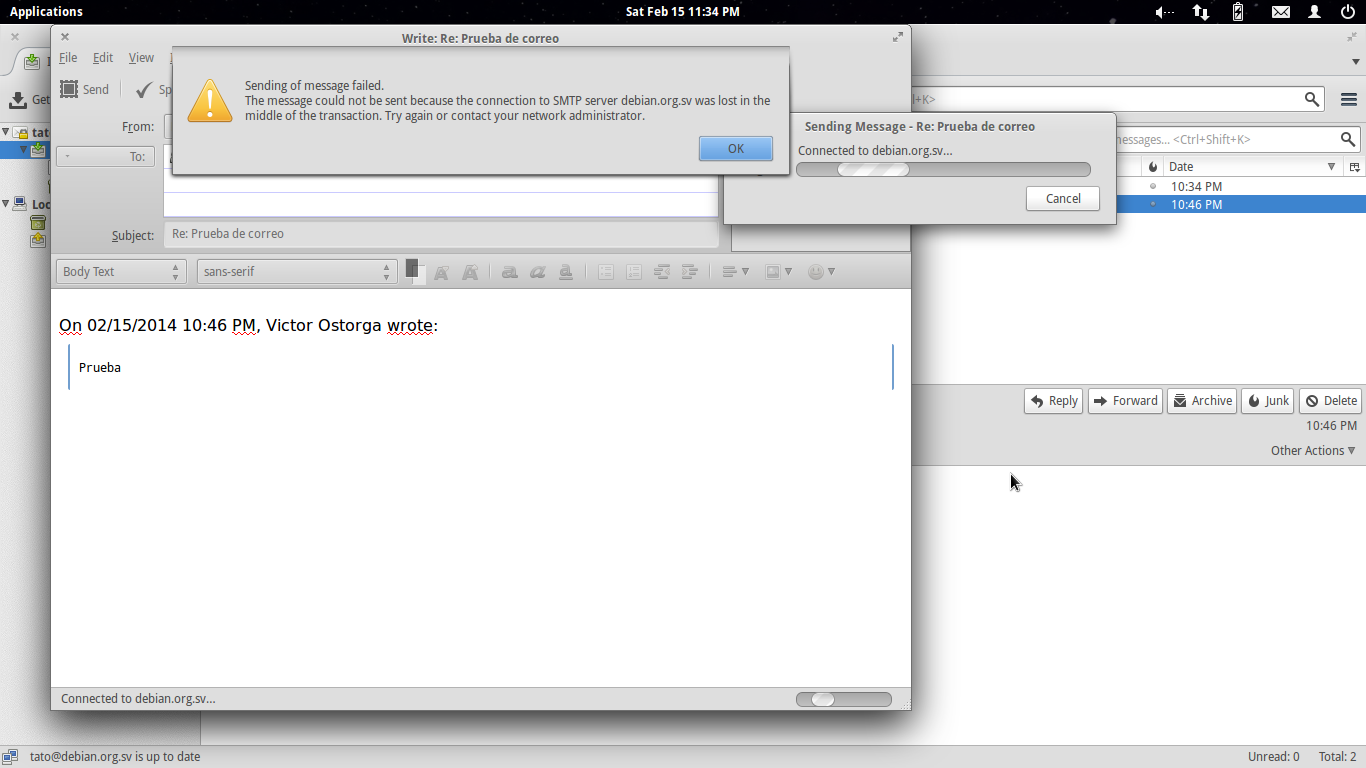1366x768 pixels.
Task: Open the Body Text paragraph style dropdown
Action: pyautogui.click(x=121, y=272)
